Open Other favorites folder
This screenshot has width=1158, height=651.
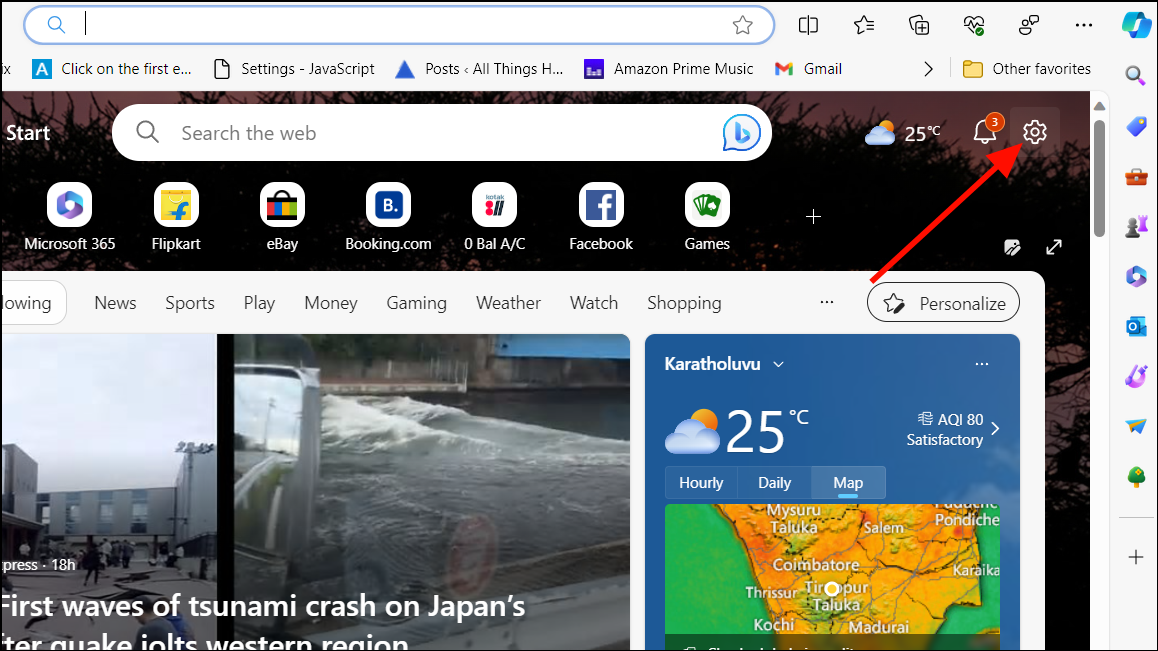point(1027,69)
